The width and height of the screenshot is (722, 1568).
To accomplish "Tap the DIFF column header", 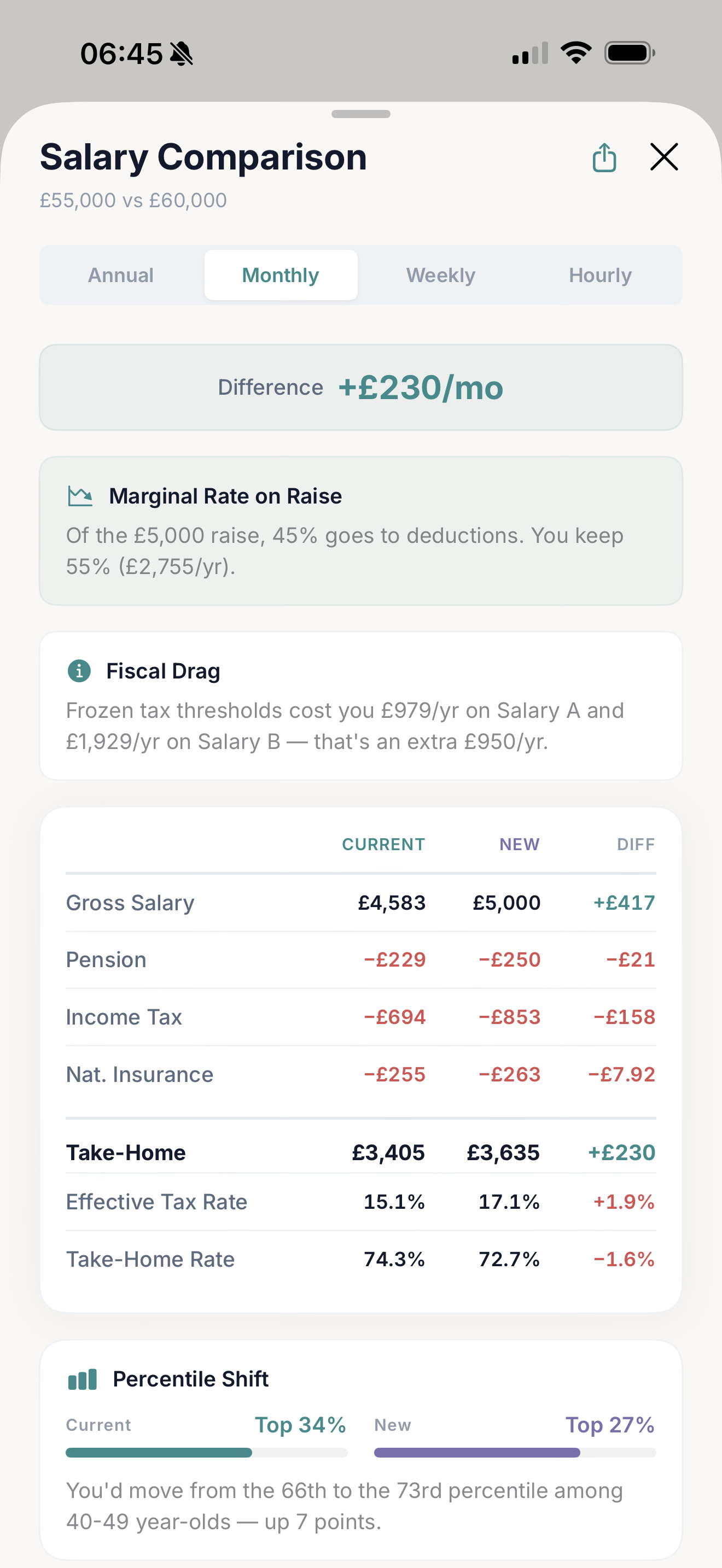I will [635, 844].
